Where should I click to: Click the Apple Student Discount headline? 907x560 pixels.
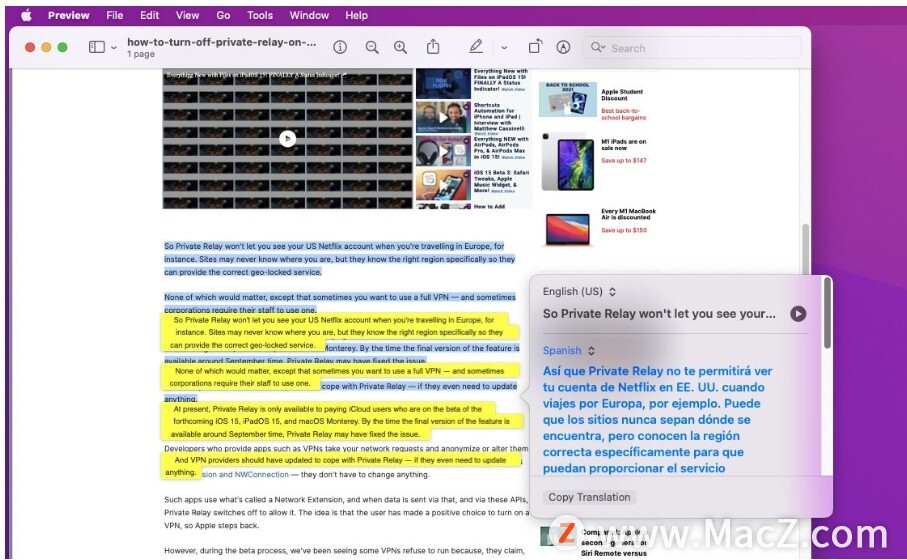pyautogui.click(x=622, y=95)
